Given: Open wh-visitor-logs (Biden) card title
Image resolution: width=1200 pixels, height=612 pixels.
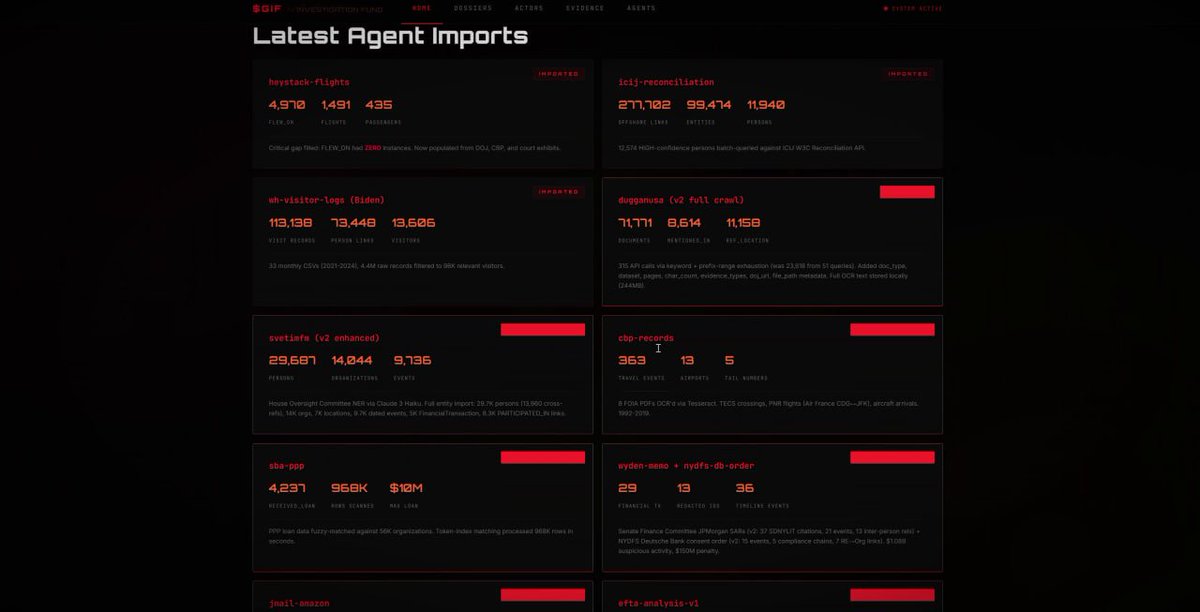Looking at the screenshot, I should [x=326, y=200].
